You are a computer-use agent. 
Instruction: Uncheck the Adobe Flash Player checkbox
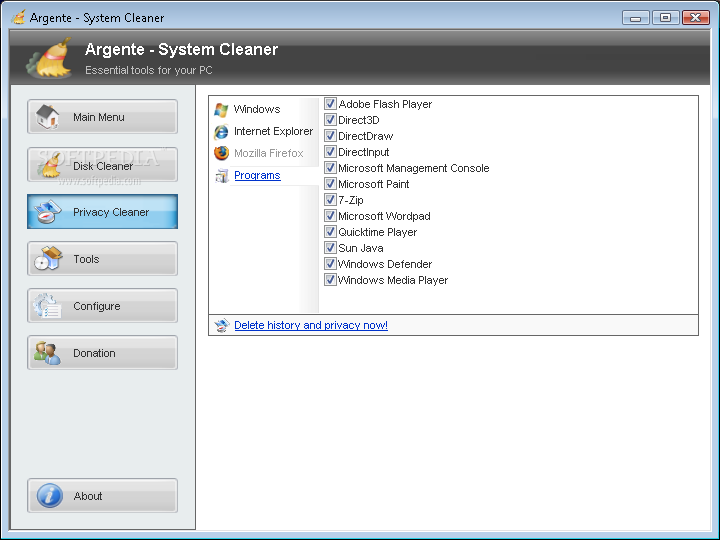(x=330, y=104)
